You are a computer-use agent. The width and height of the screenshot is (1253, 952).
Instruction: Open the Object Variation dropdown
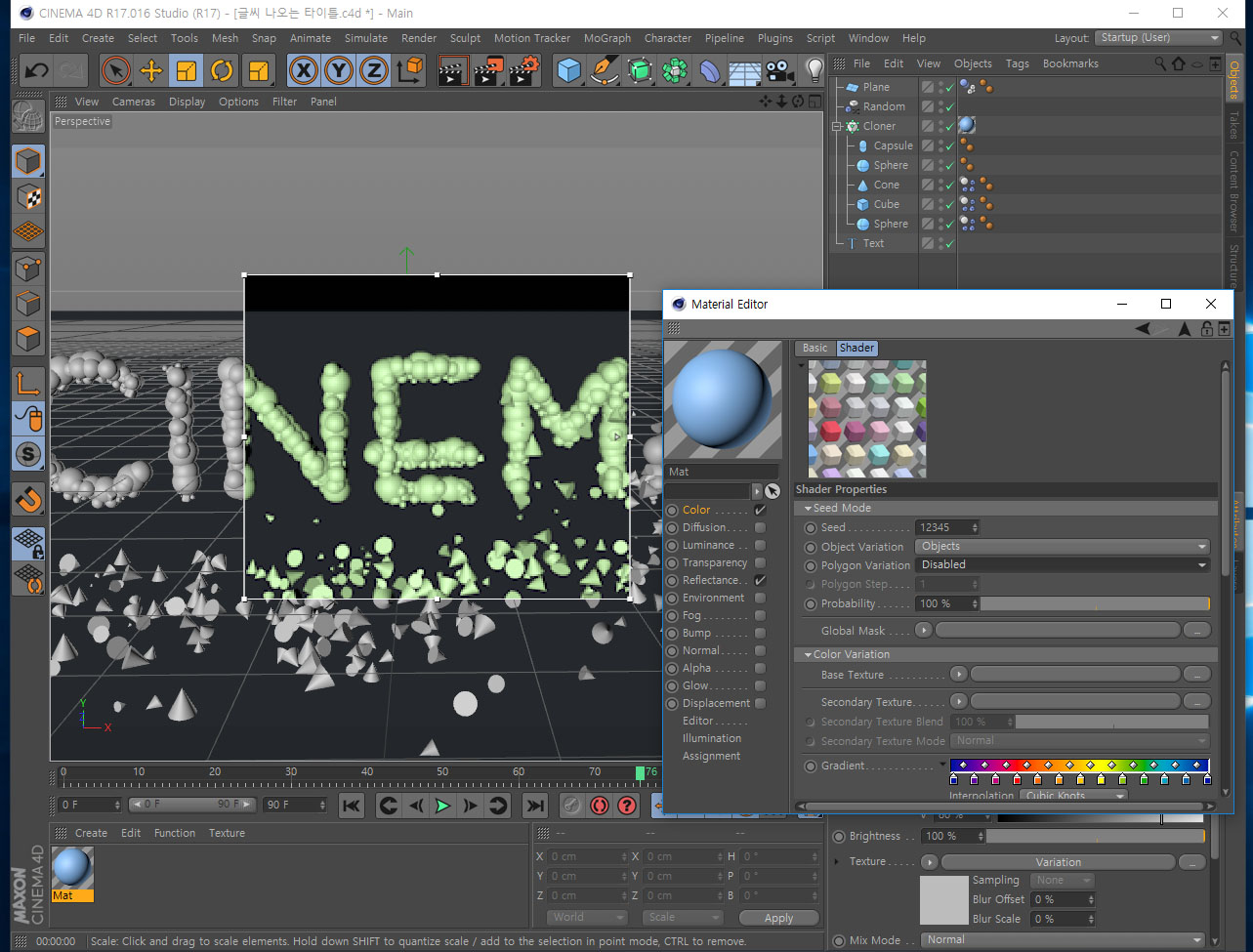(x=1063, y=547)
